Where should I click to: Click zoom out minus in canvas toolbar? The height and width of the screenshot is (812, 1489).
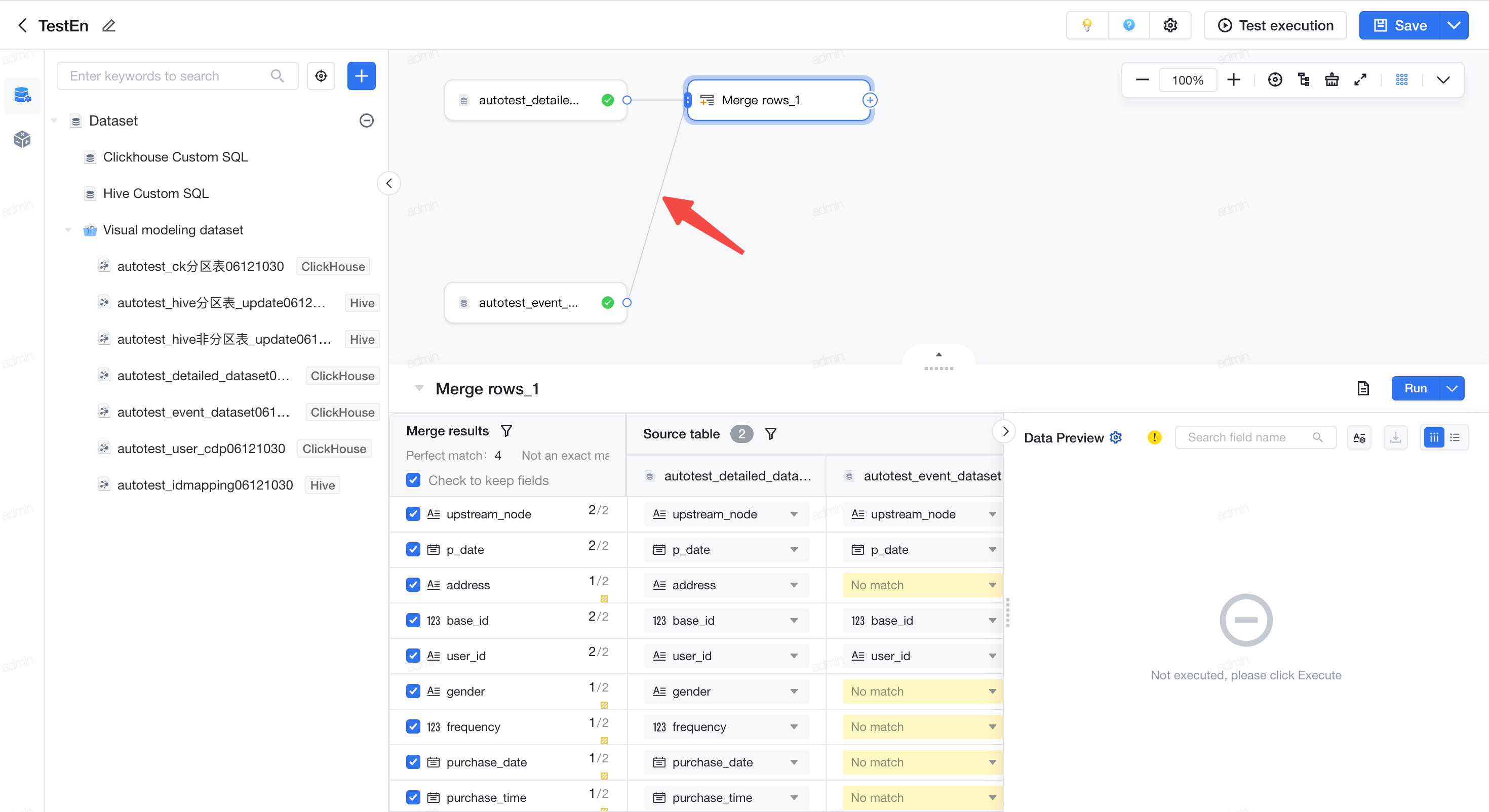pyautogui.click(x=1142, y=80)
